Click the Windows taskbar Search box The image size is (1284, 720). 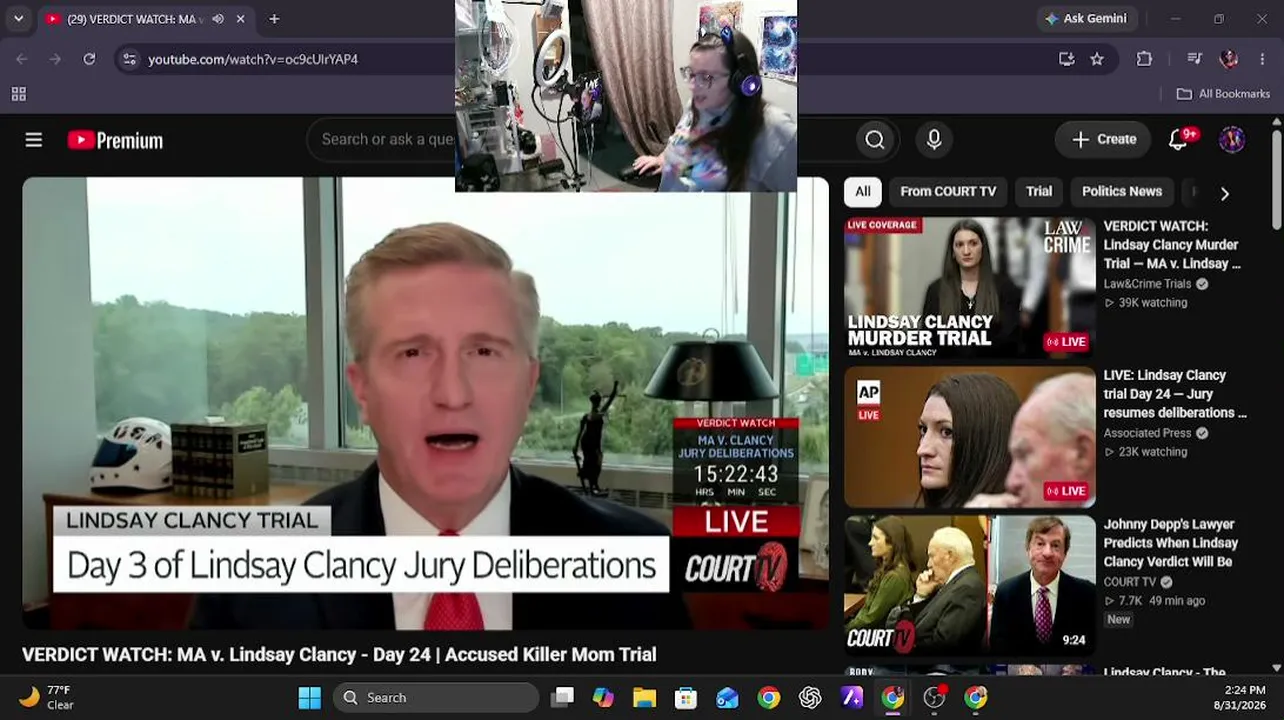pos(435,697)
